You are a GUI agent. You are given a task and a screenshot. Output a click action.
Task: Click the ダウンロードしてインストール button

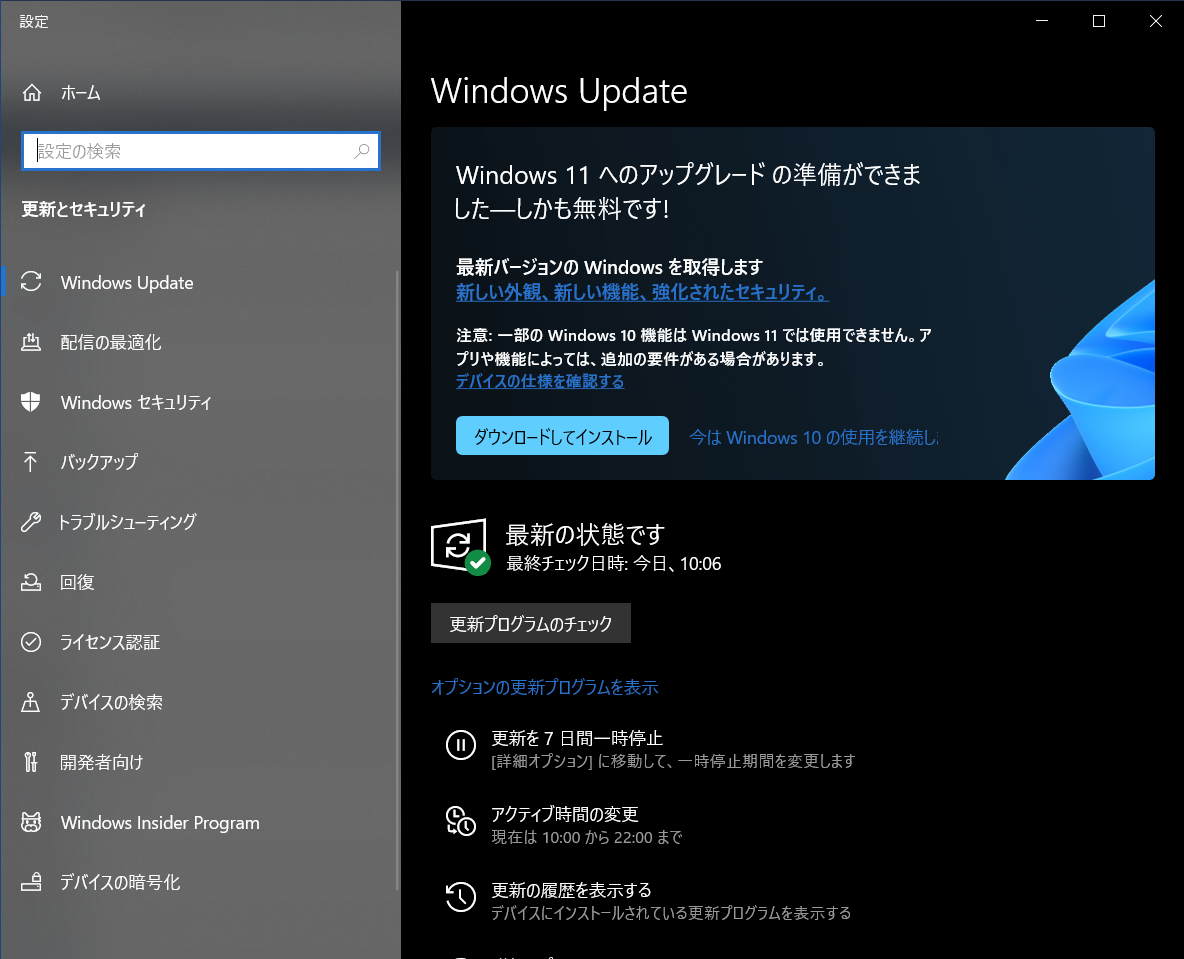point(563,436)
